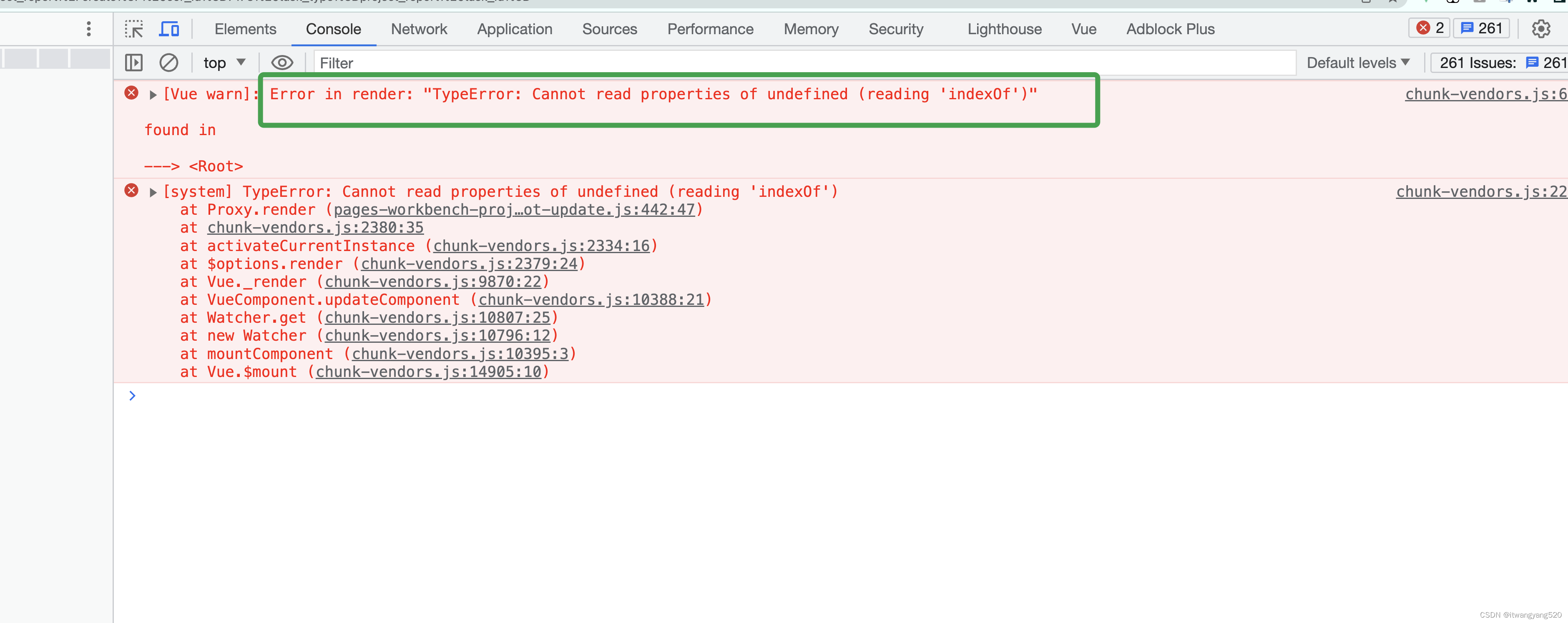Click the blue issues count badge 261
The image size is (1568, 623).
coord(1482,28)
